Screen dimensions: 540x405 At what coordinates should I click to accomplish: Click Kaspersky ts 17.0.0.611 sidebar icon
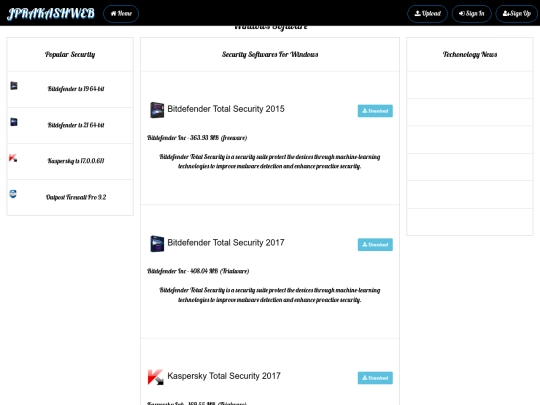point(13,158)
